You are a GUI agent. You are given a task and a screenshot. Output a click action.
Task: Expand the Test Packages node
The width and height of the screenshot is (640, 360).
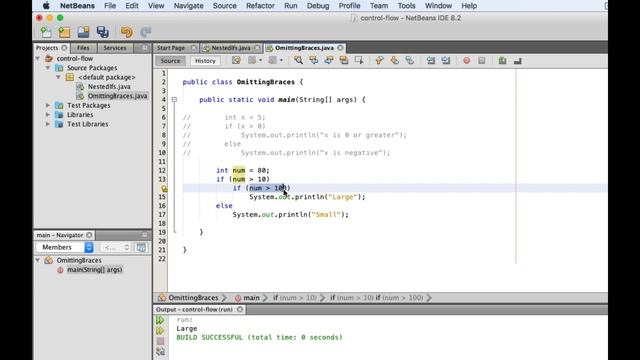[x=48, y=105]
